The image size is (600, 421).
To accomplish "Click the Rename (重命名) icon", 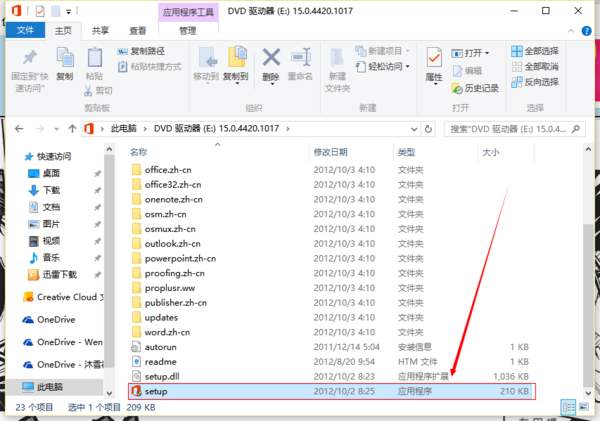I will pyautogui.click(x=300, y=57).
